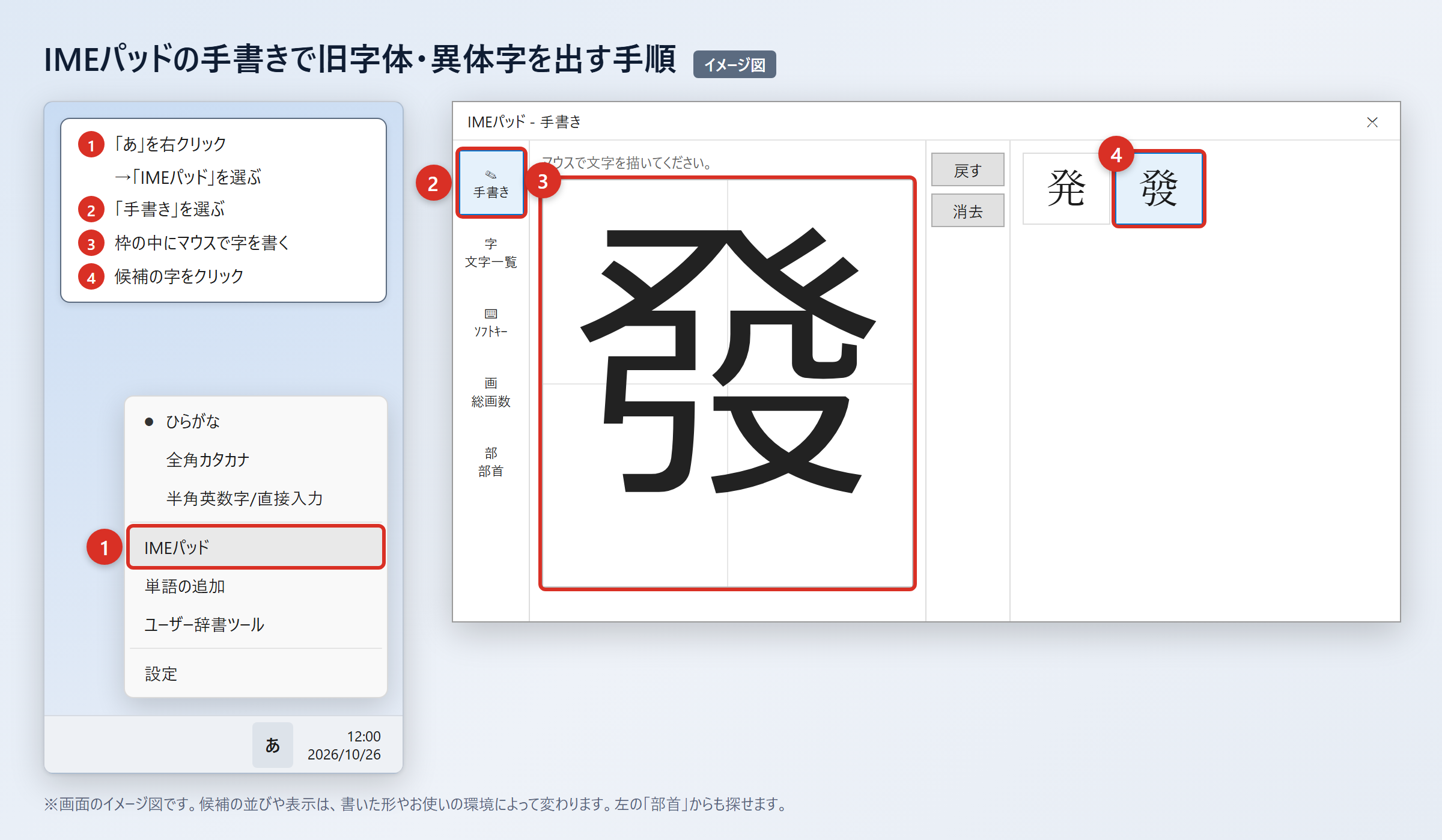1442x840 pixels.
Task: Select the 手書き handwriting tool icon
Action: [491, 183]
